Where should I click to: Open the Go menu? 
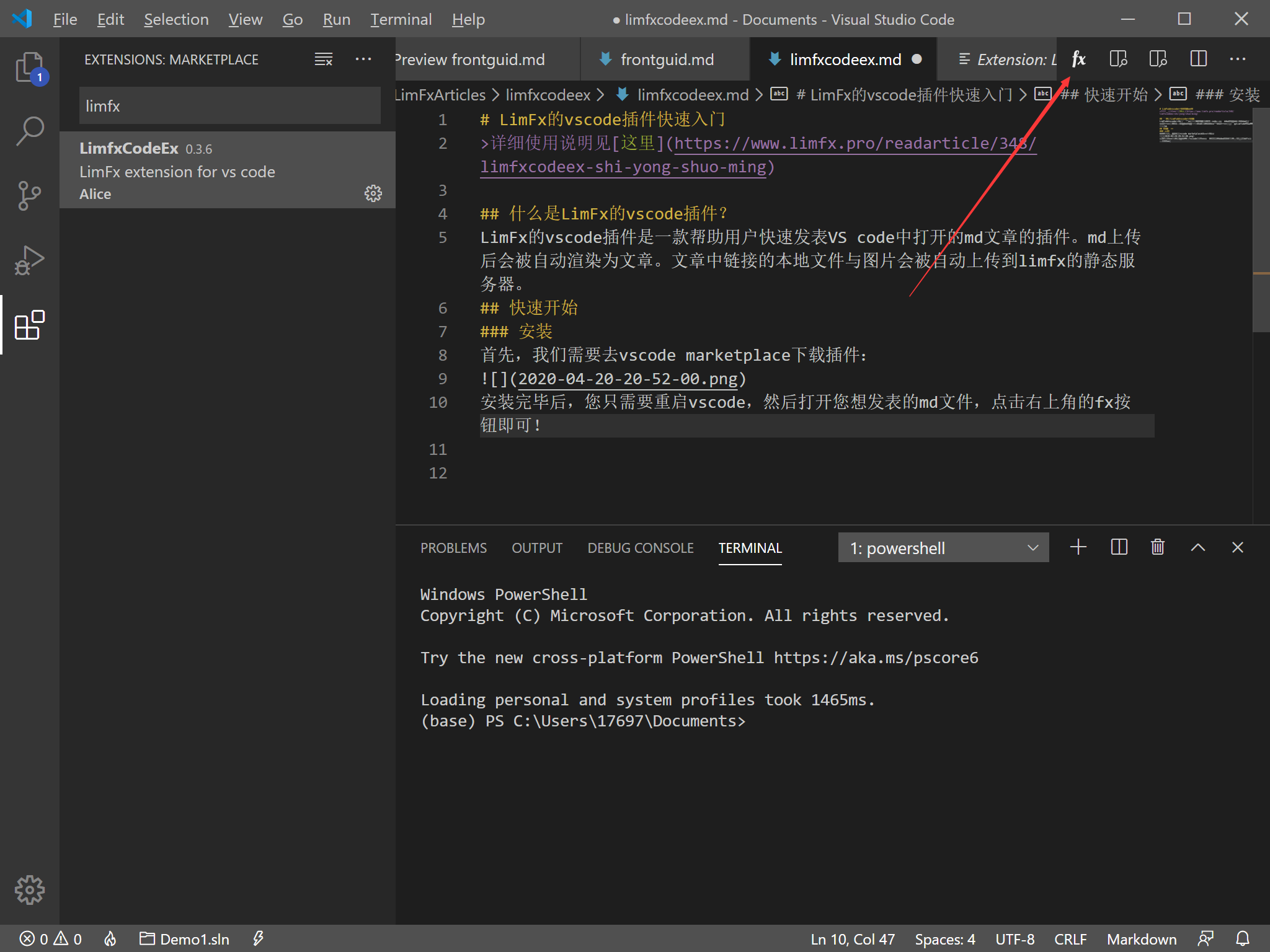[x=292, y=19]
